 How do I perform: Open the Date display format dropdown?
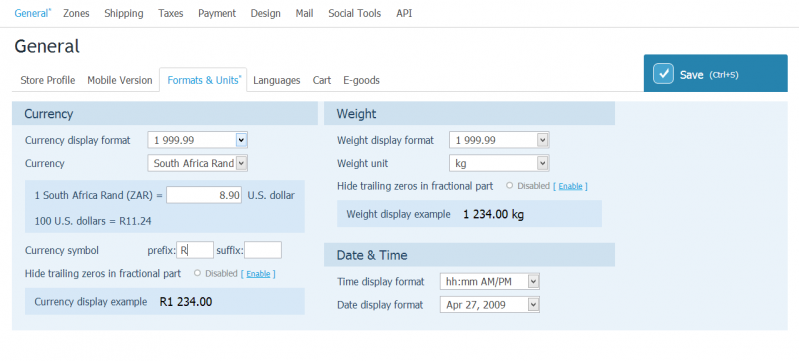(489, 305)
